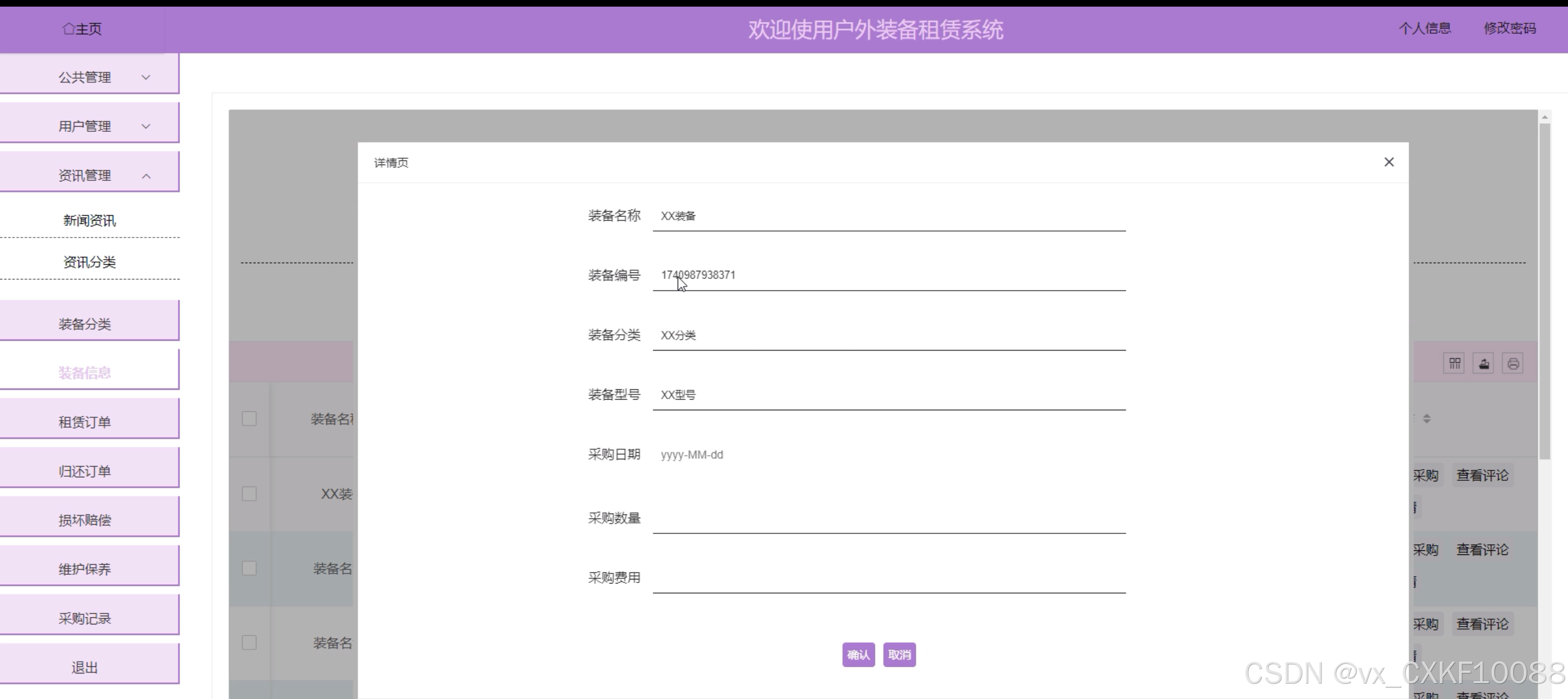Click the export table icon

[1483, 363]
